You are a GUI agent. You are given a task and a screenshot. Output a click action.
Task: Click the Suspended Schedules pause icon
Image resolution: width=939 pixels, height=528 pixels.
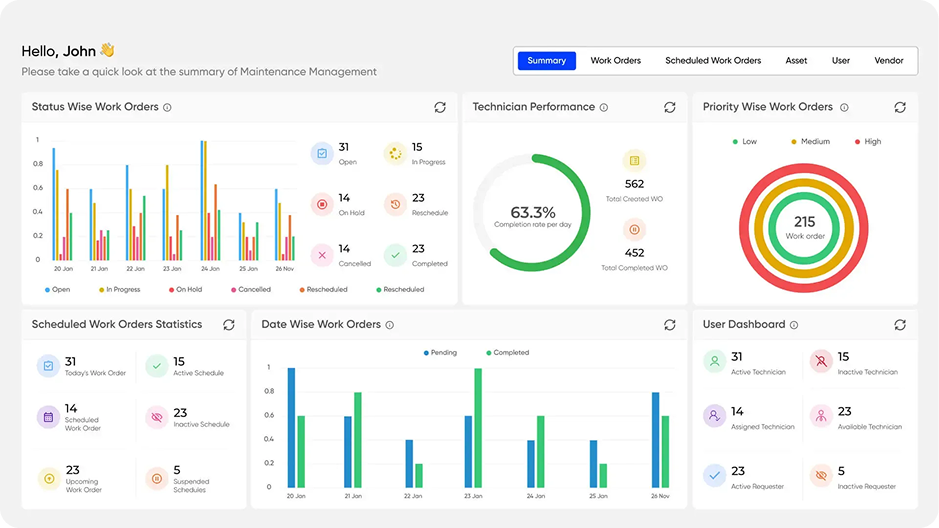pos(157,479)
